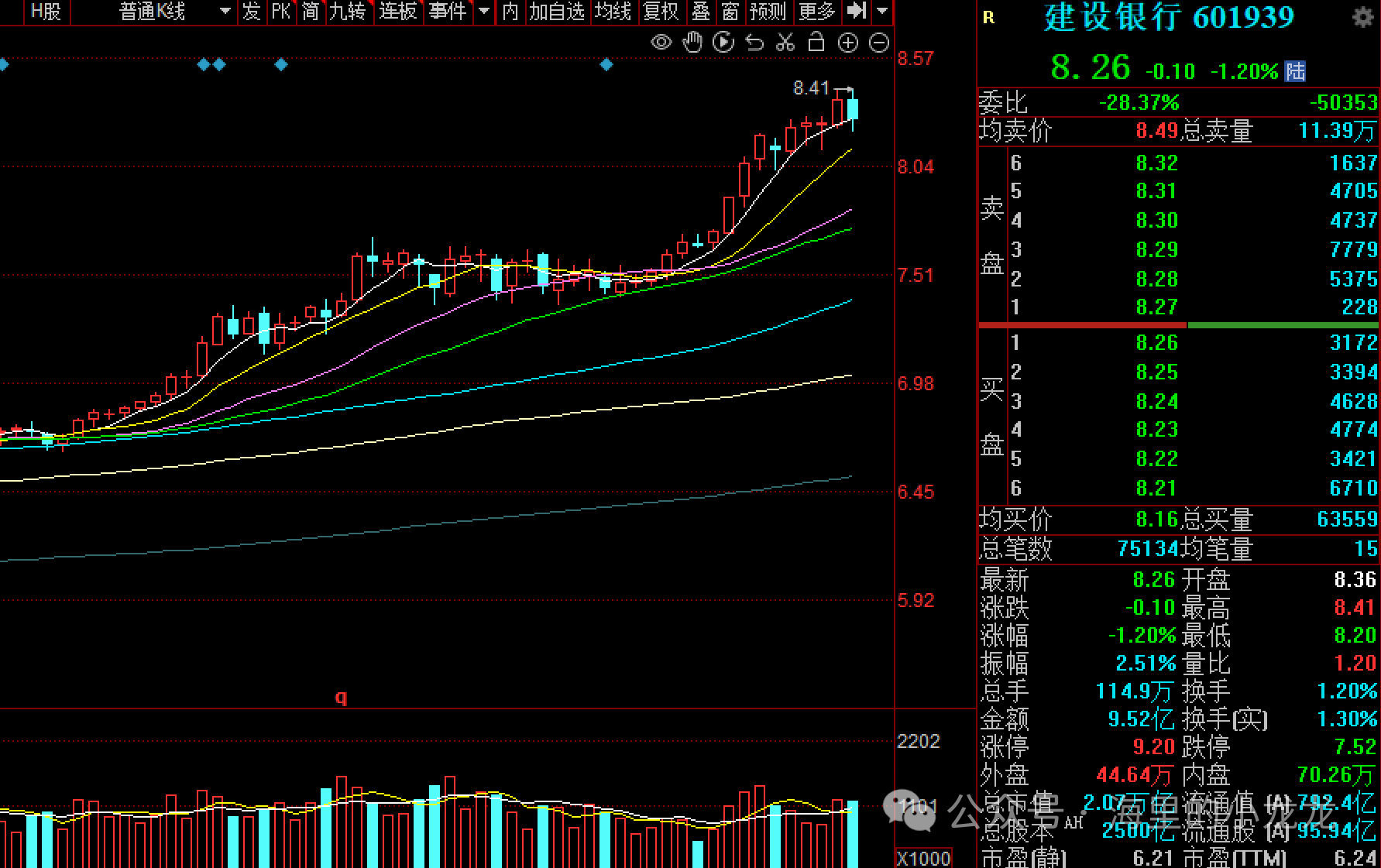Screen dimensions: 1381x868
Task: Toggle 均线 moving average lines
Action: 613,11
